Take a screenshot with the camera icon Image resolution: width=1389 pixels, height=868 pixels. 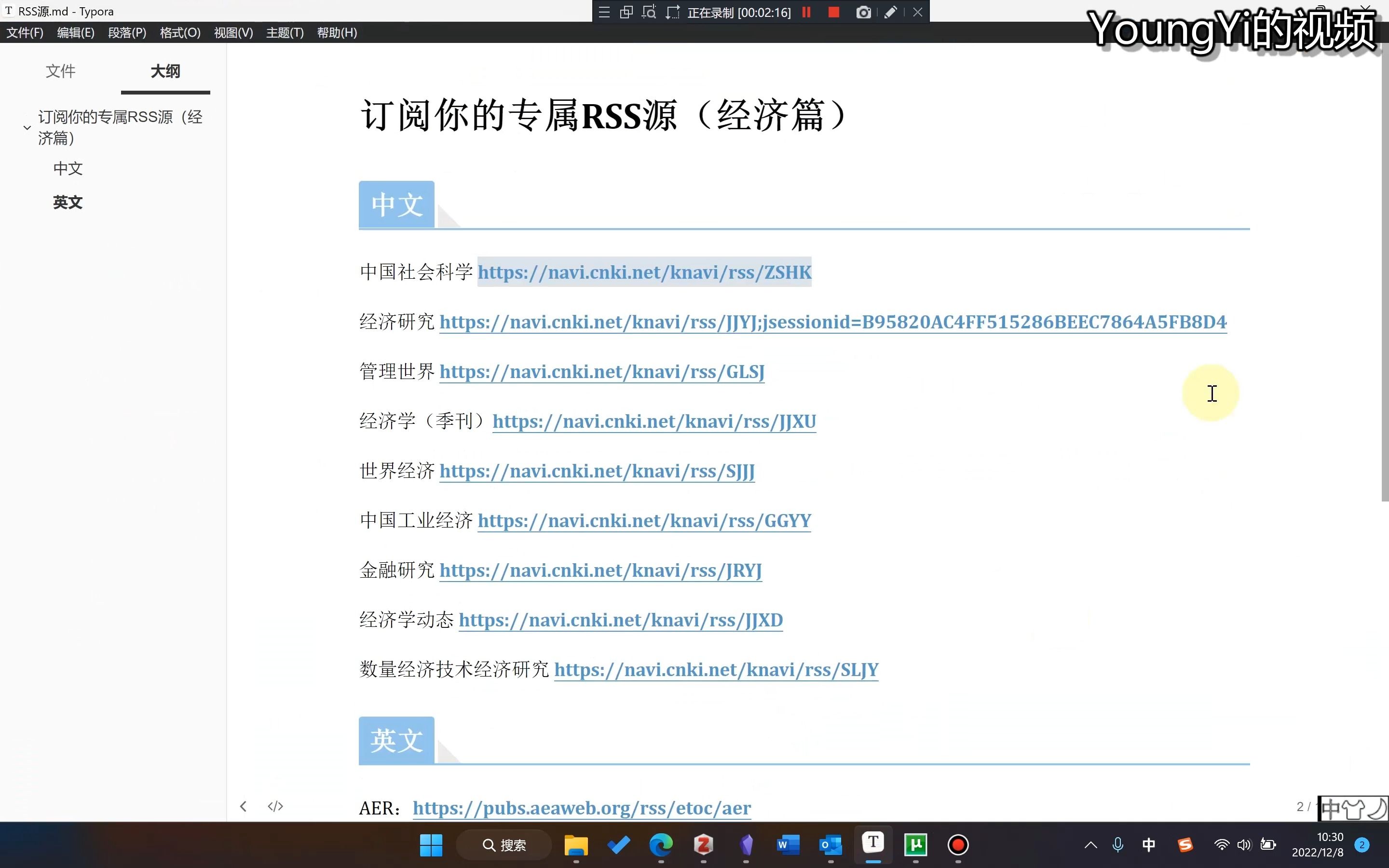tap(863, 12)
